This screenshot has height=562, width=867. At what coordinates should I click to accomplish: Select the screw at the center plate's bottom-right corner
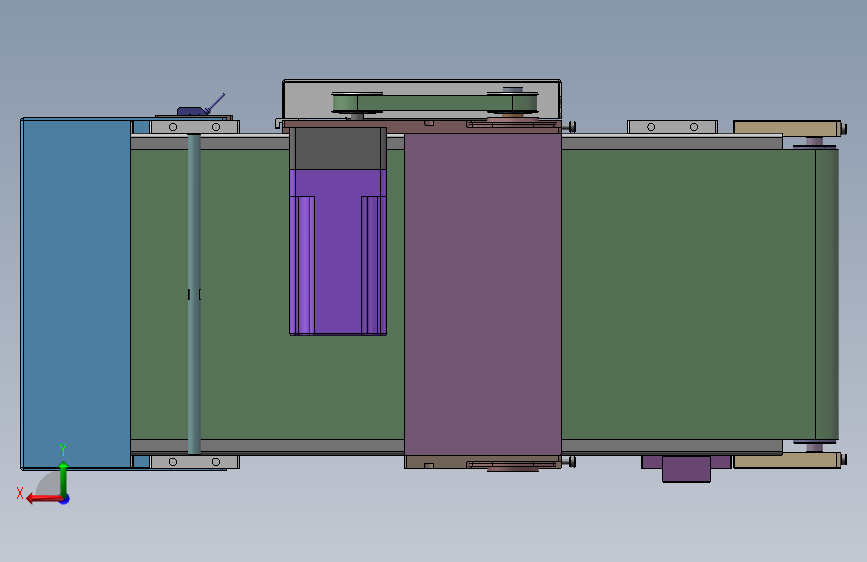coord(570,461)
